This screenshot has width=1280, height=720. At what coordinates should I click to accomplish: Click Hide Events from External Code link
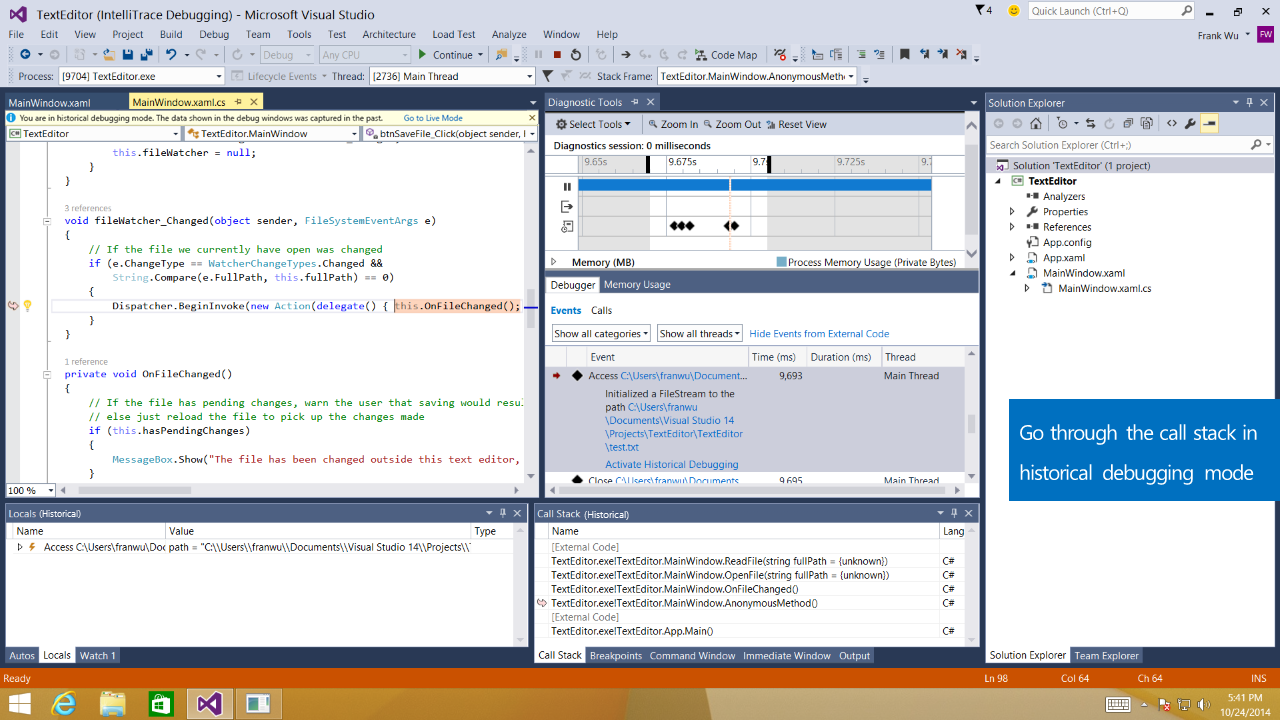tap(819, 334)
